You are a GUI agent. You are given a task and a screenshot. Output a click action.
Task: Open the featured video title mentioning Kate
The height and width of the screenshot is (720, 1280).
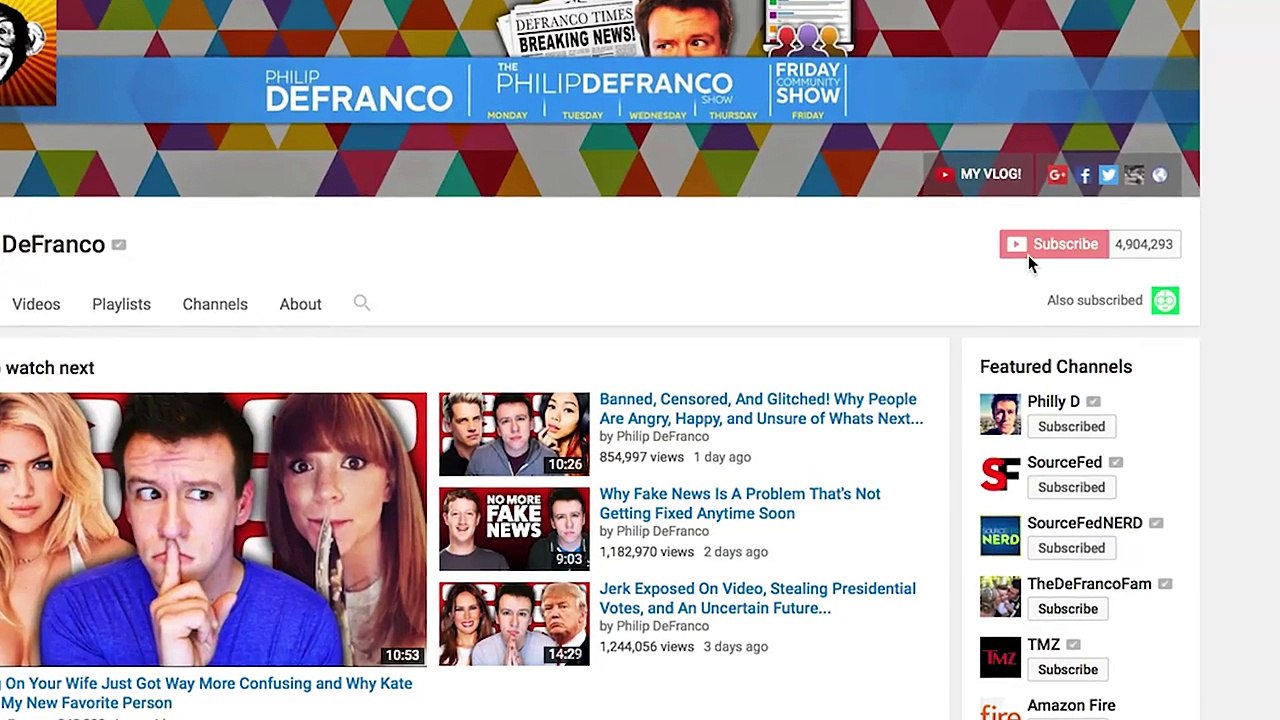click(206, 693)
